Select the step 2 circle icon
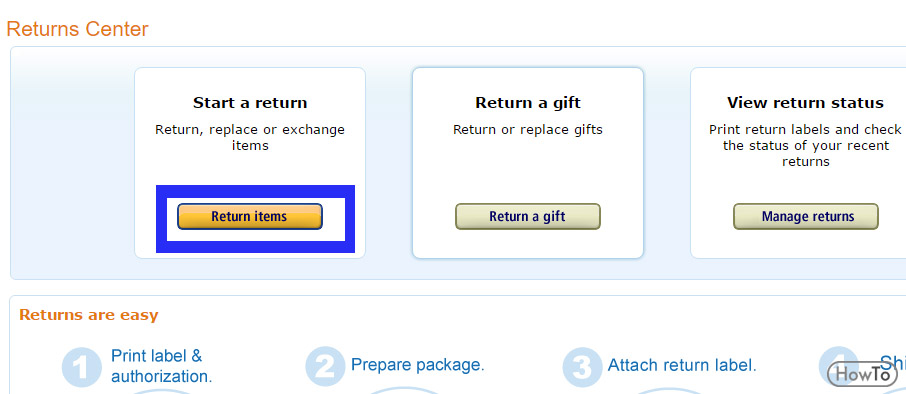Viewport: 906px width, 394px height. coord(325,367)
